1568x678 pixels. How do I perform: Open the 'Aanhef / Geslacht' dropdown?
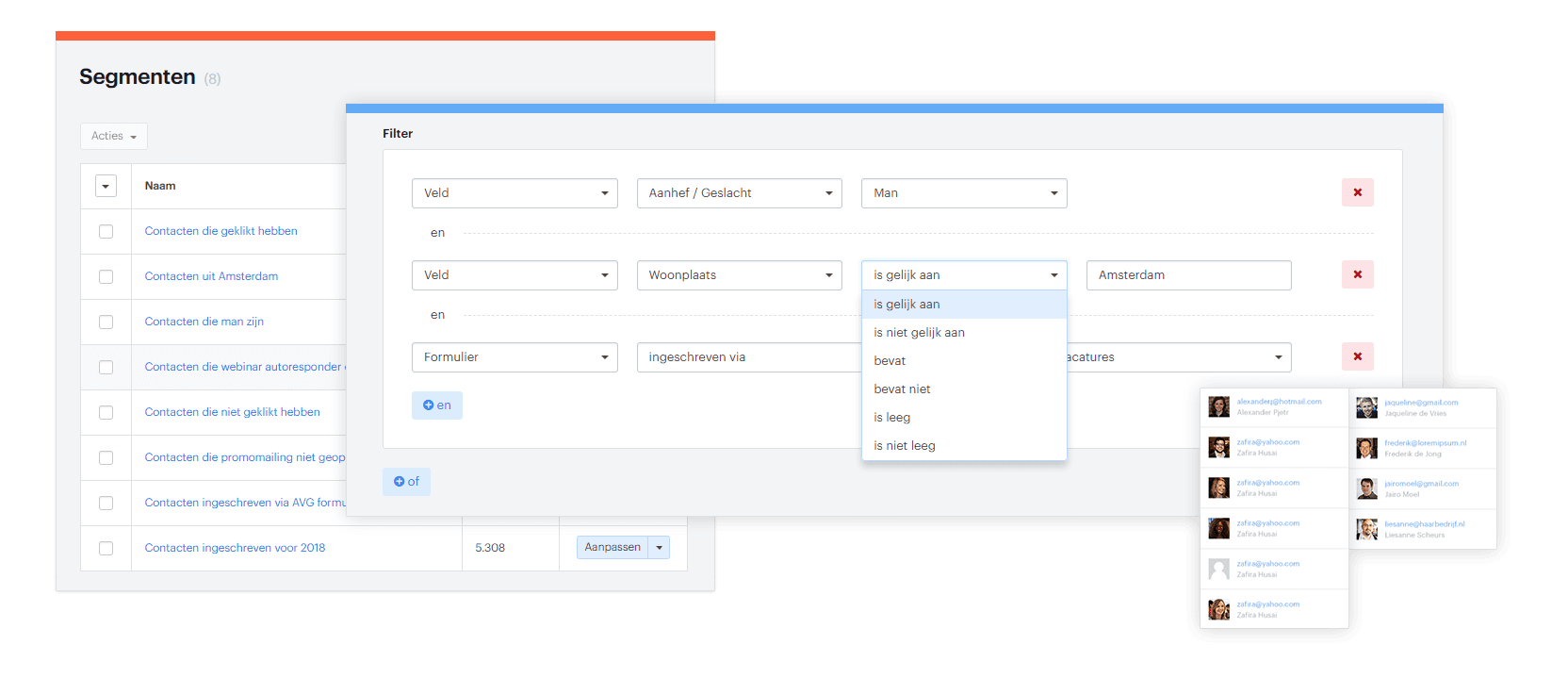tap(739, 193)
